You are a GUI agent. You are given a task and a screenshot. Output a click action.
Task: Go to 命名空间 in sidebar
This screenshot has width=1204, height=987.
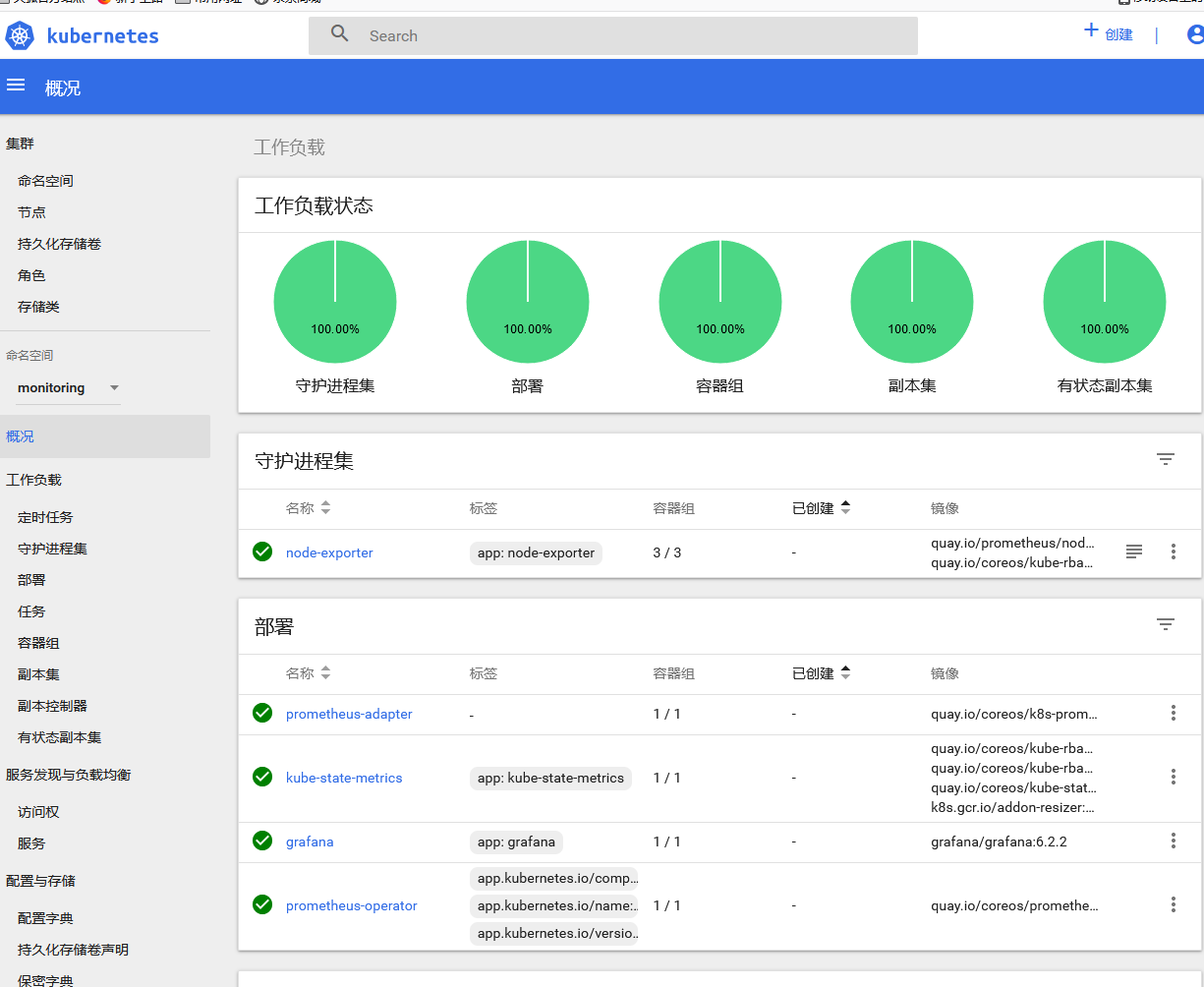click(x=45, y=181)
